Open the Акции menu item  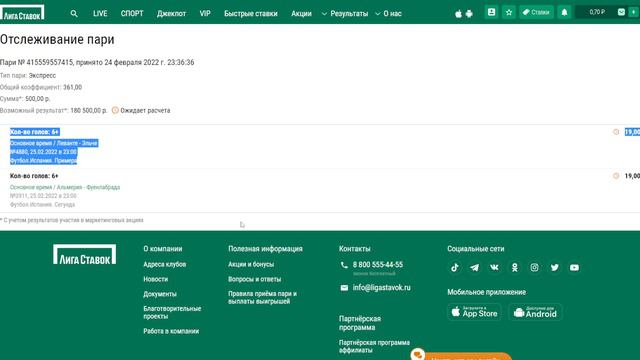click(x=301, y=13)
